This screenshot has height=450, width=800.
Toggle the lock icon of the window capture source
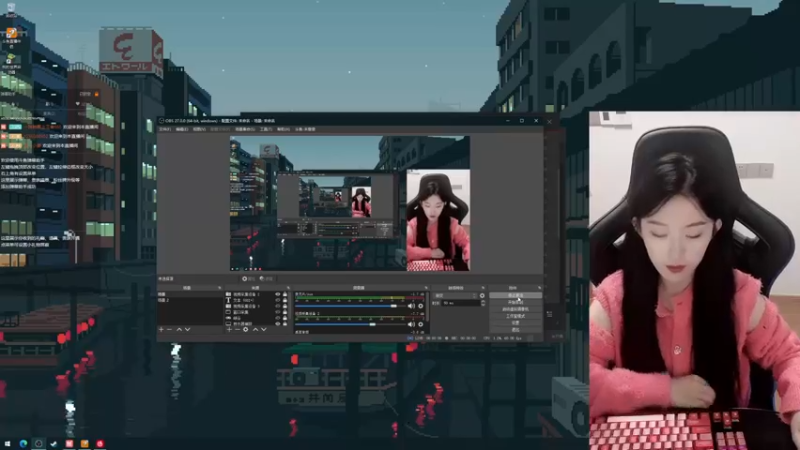pyautogui.click(x=285, y=312)
